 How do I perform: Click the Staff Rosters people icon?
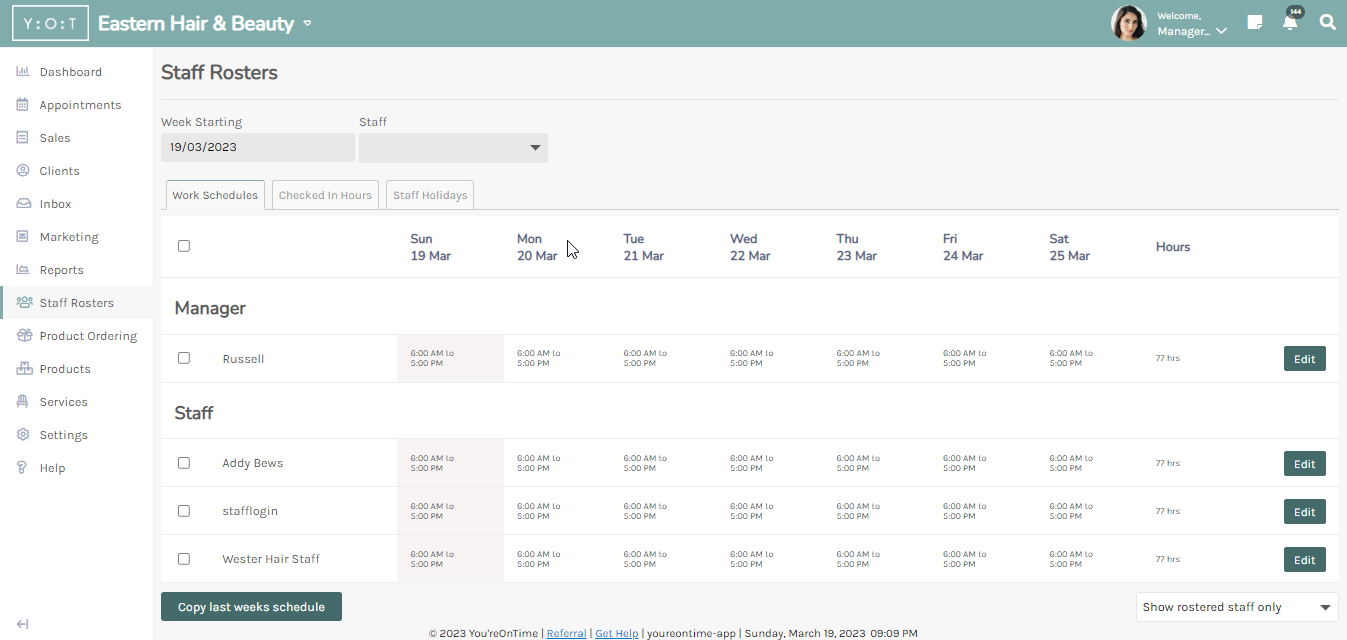pyautogui.click(x=25, y=303)
